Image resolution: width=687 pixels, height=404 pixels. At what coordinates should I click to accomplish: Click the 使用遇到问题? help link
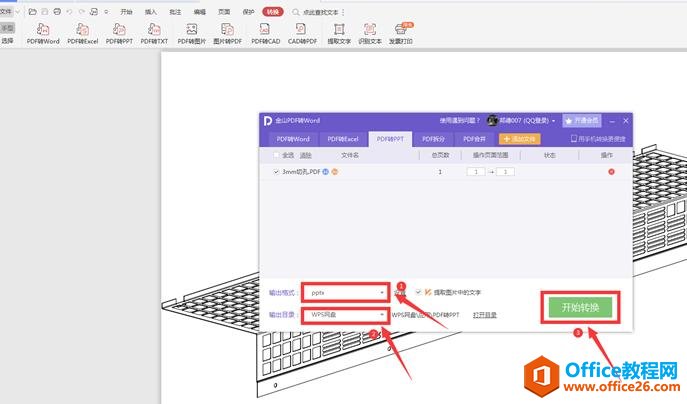click(460, 120)
